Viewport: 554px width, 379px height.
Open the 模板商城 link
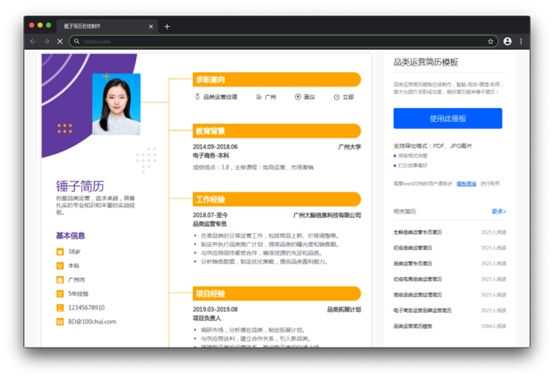466,184
